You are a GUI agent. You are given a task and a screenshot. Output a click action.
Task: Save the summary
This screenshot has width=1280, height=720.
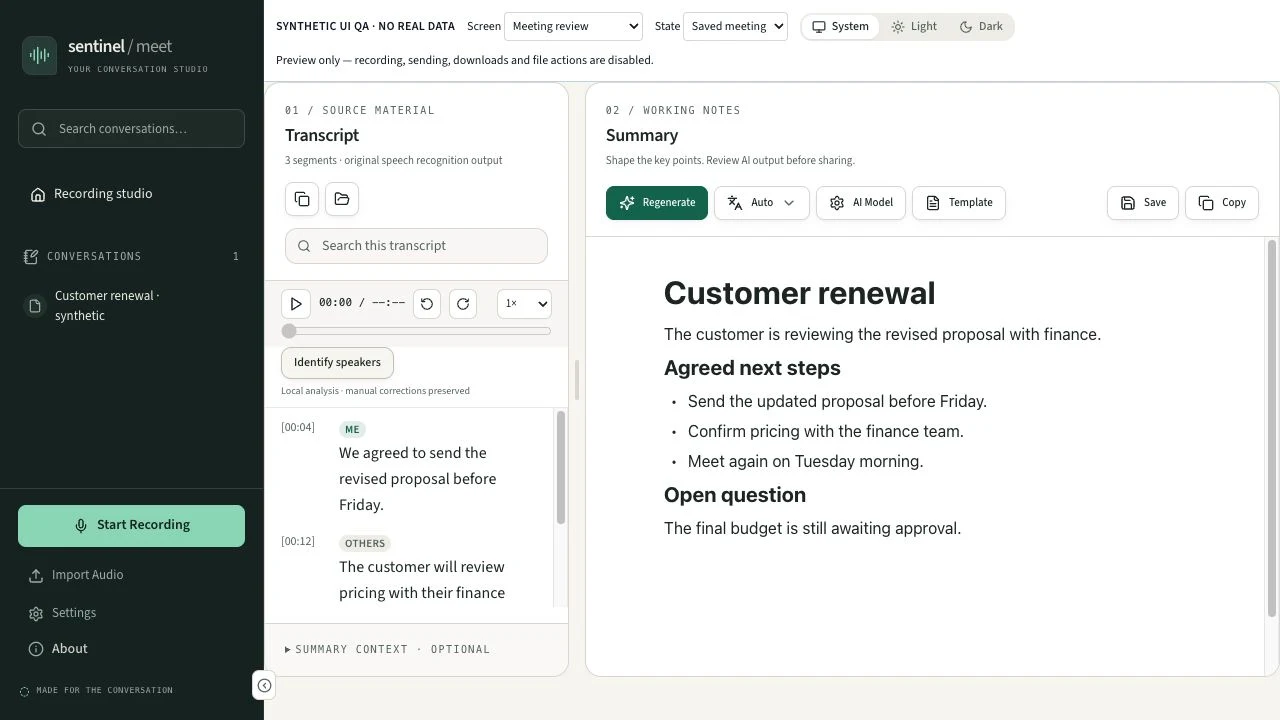point(1143,203)
